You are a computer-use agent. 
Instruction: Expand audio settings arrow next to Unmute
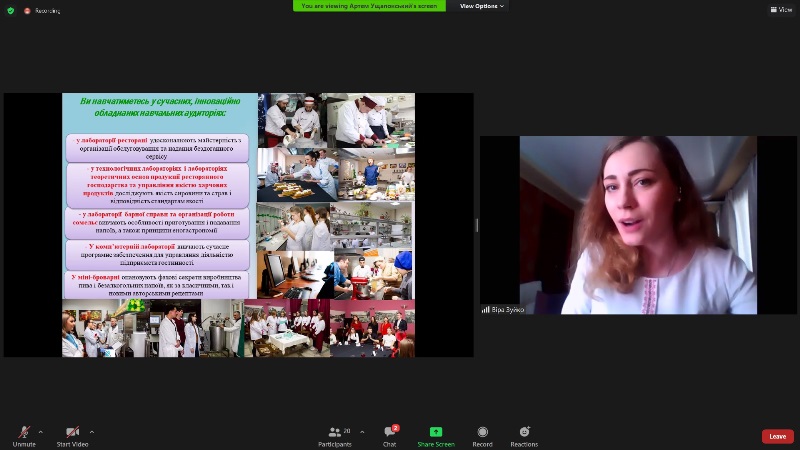coord(41,432)
